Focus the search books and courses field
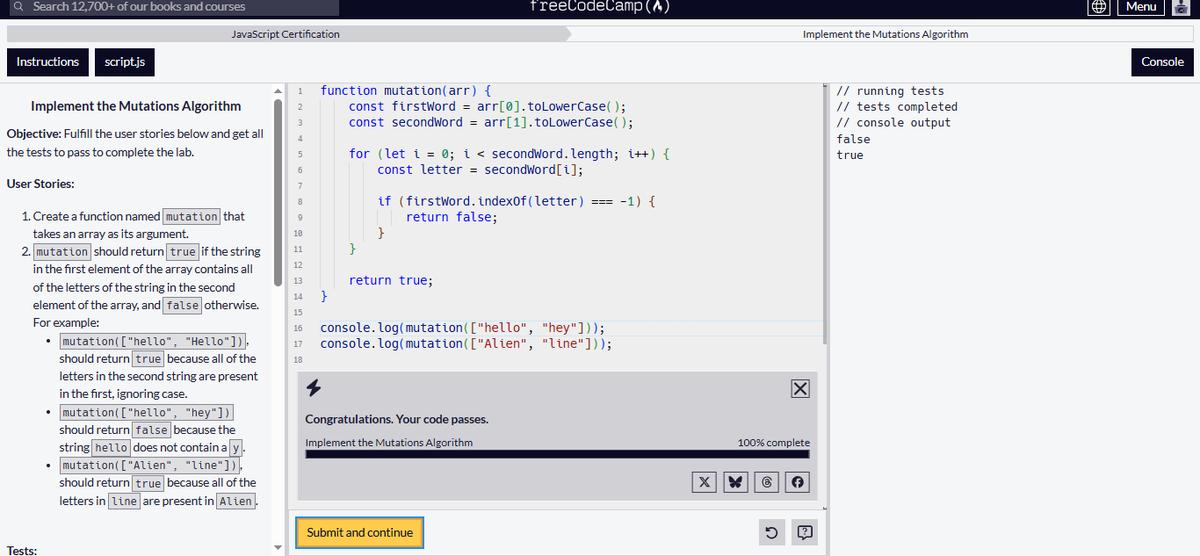Viewport: 1200px width, 556px height. click(x=170, y=7)
